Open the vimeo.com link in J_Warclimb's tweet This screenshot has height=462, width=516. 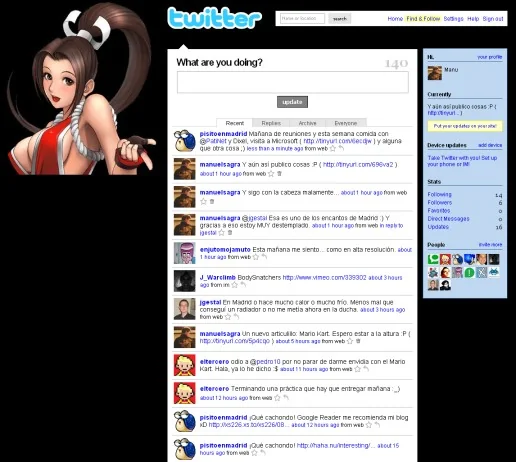pyautogui.click(x=324, y=277)
